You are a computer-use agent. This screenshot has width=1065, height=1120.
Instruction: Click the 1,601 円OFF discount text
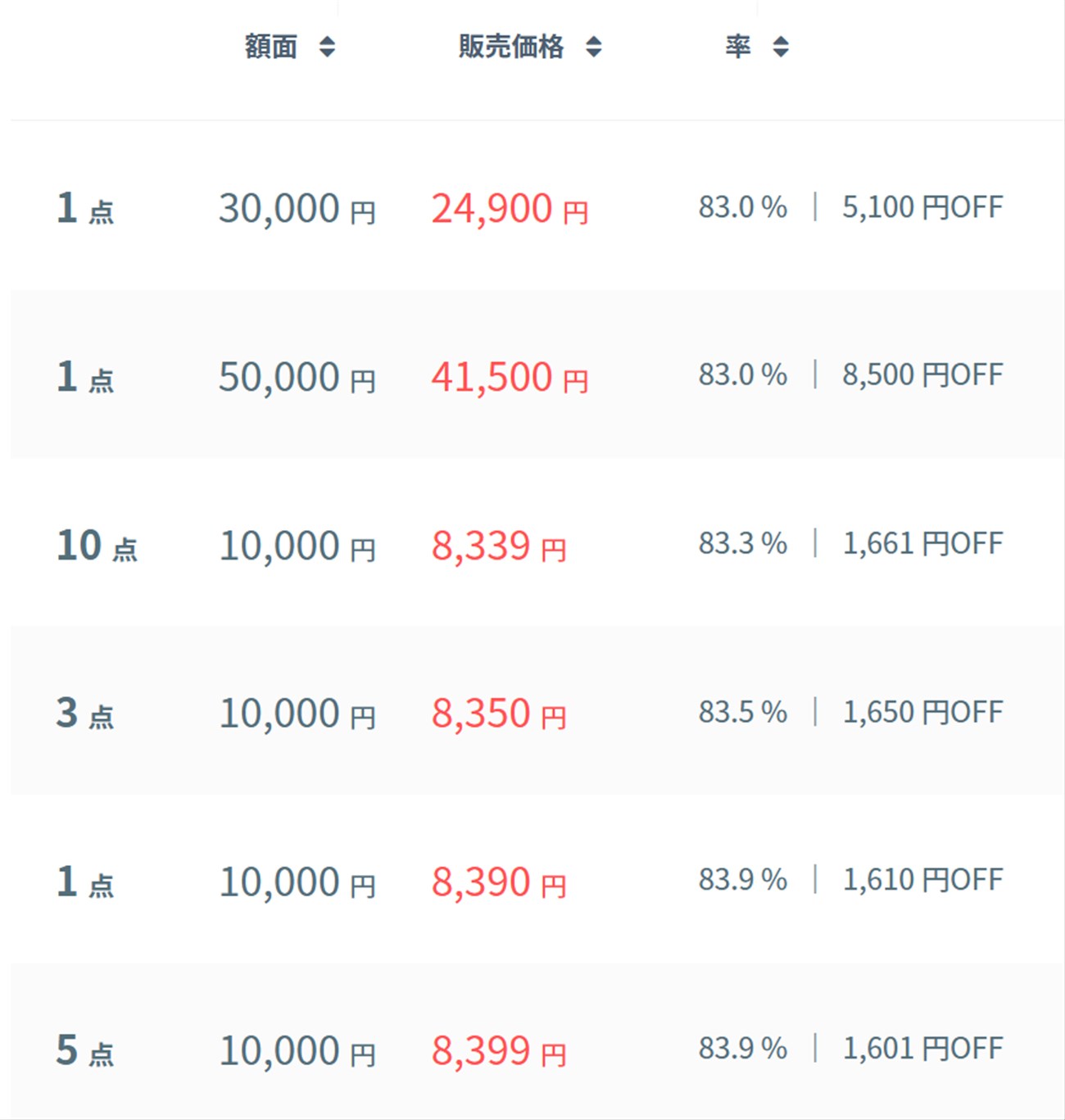pyautogui.click(x=922, y=1048)
